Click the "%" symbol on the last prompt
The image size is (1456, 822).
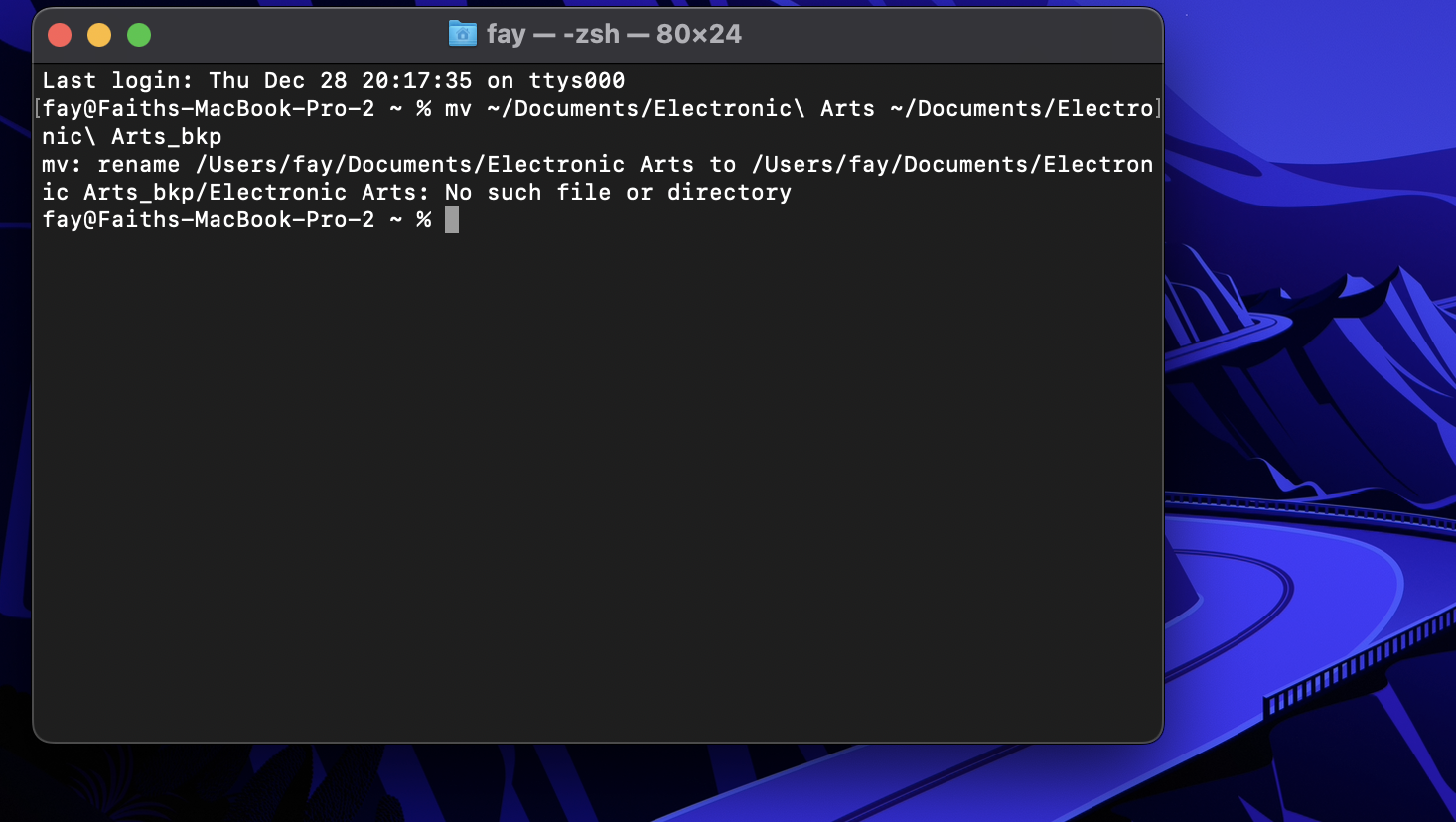(424, 219)
